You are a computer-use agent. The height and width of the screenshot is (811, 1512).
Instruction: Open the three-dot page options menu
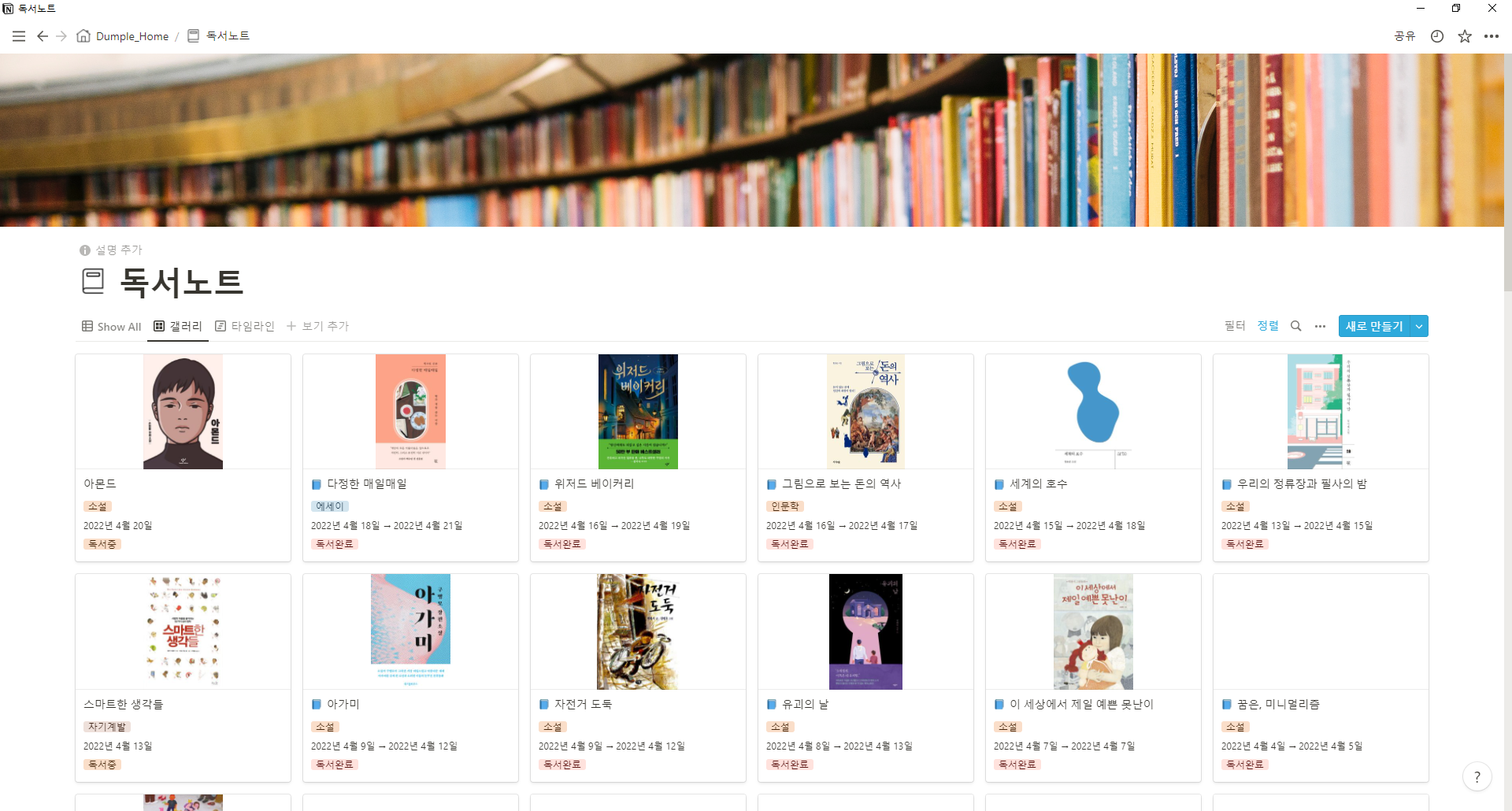click(1492, 36)
